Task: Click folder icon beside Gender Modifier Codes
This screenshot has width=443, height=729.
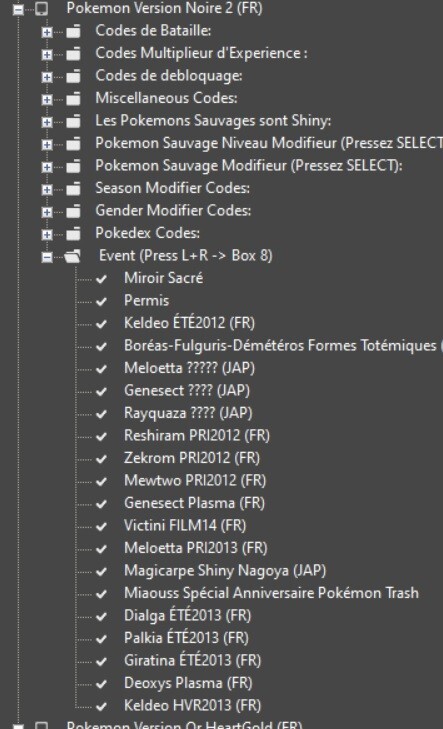Action: tap(73, 211)
